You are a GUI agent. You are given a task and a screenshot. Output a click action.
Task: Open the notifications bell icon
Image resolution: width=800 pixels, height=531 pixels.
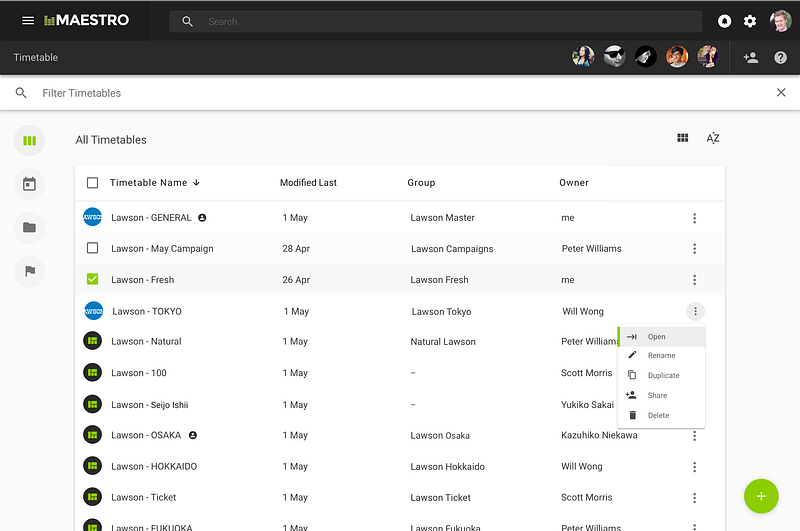tap(724, 21)
